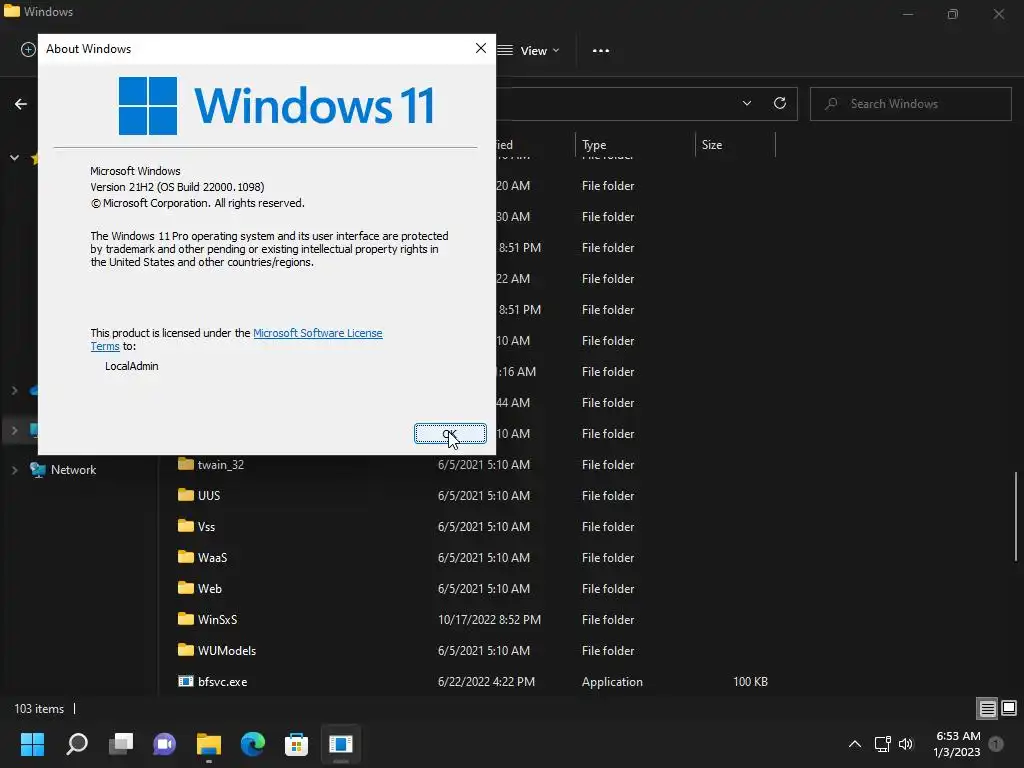Select the WaaS folder
The height and width of the screenshot is (768, 1024).
point(212,558)
